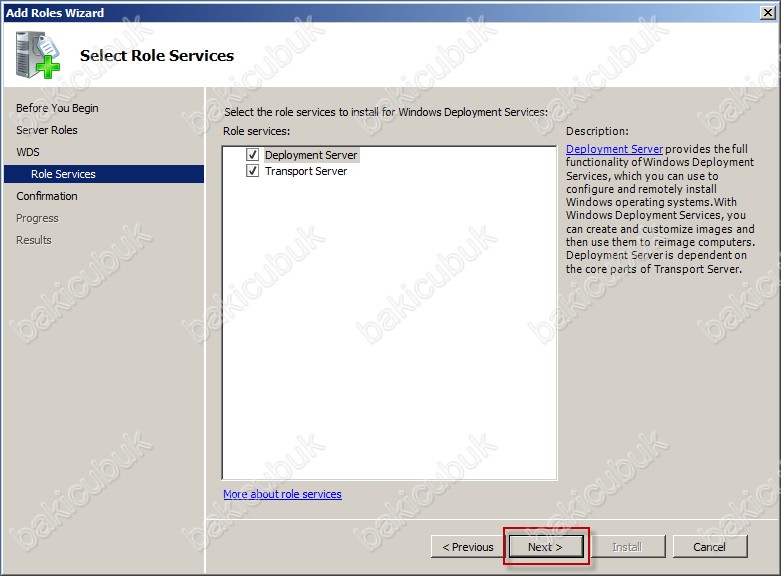Click the server role wizard icon
Screen dimensions: 781x576
point(37,55)
